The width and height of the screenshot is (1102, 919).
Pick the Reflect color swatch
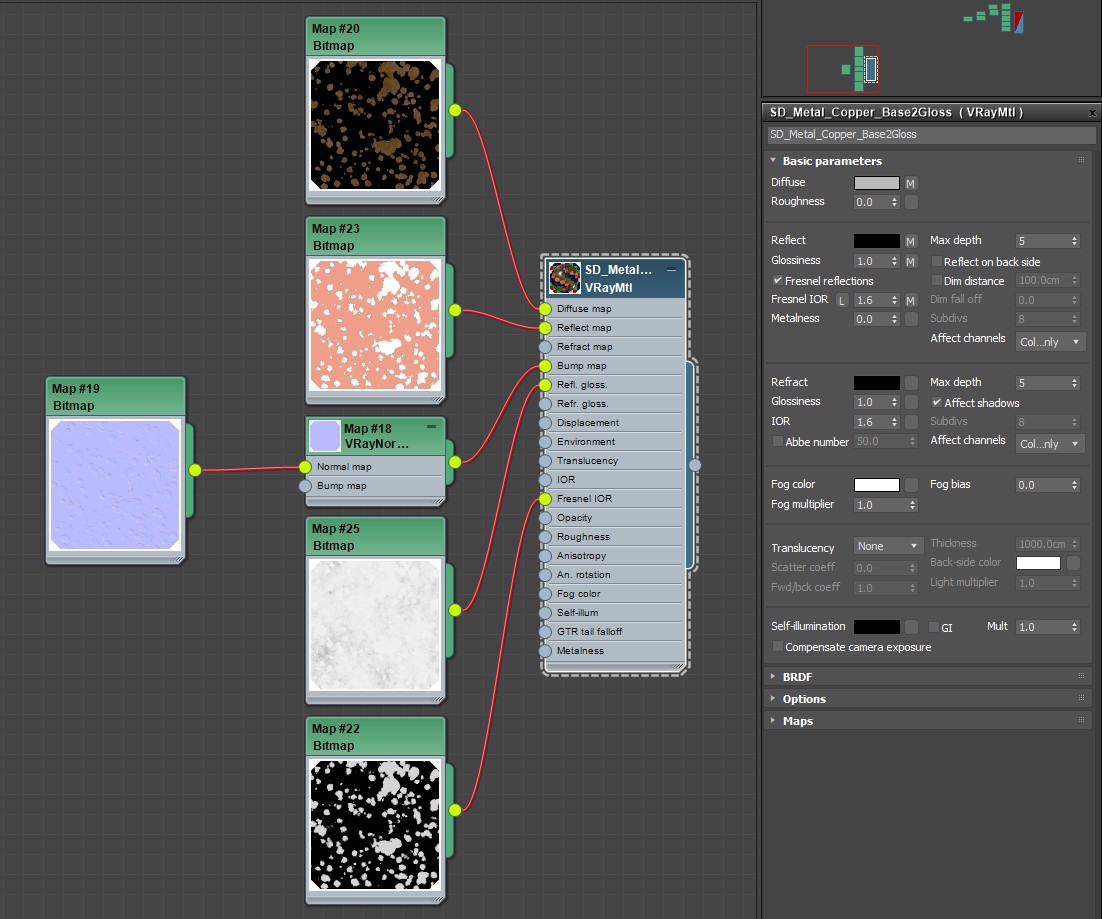click(x=876, y=241)
